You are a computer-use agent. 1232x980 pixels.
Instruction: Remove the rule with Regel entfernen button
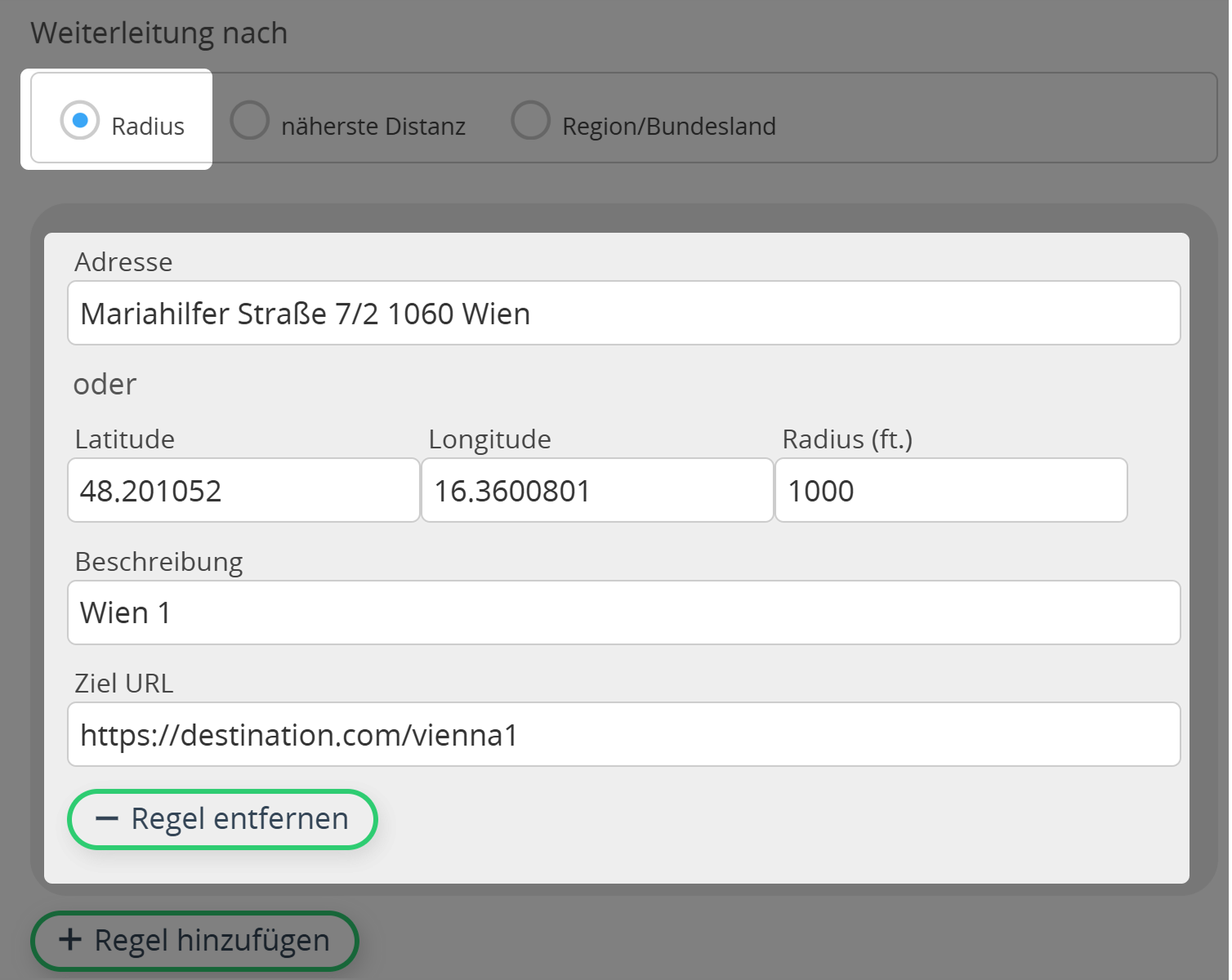click(222, 819)
